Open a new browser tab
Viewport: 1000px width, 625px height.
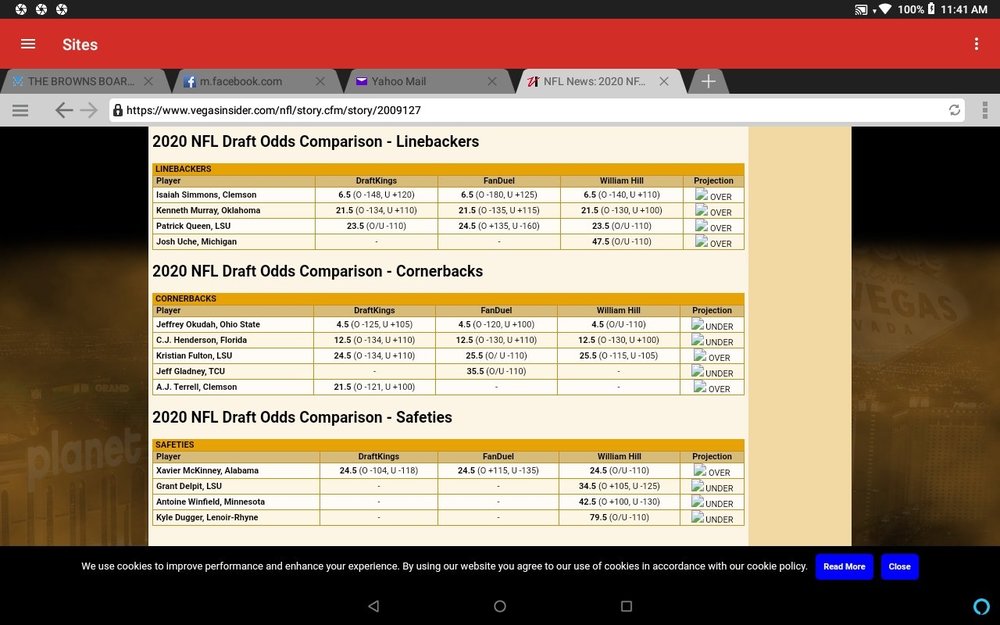point(708,82)
